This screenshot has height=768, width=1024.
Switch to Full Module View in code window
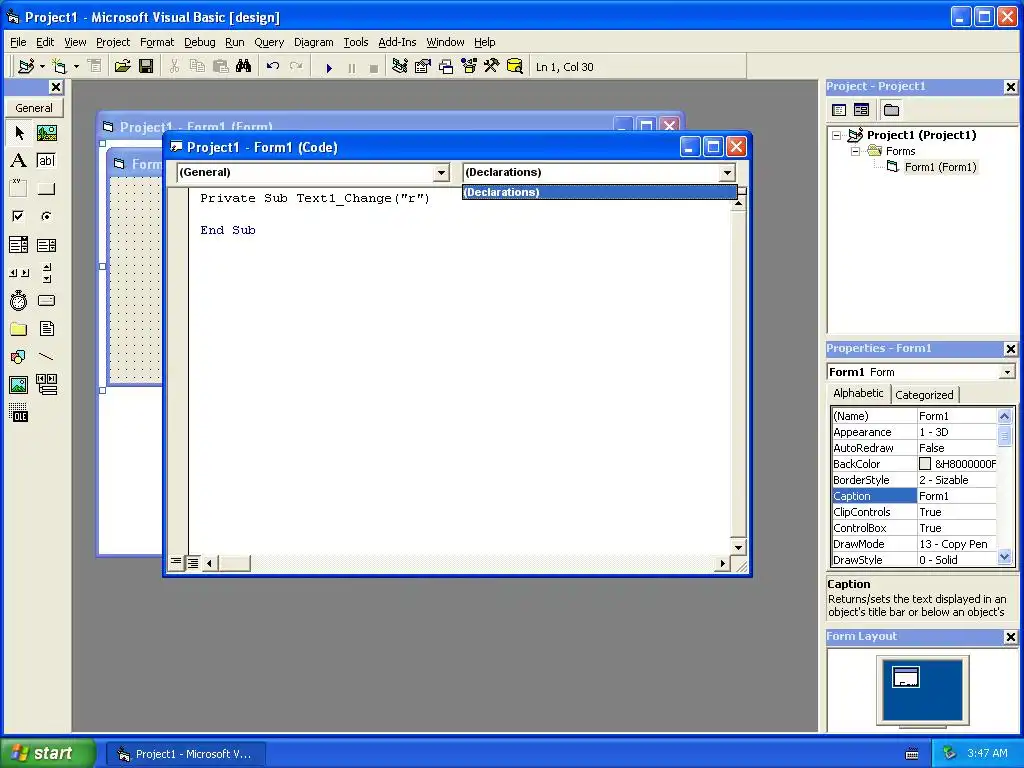click(x=193, y=562)
